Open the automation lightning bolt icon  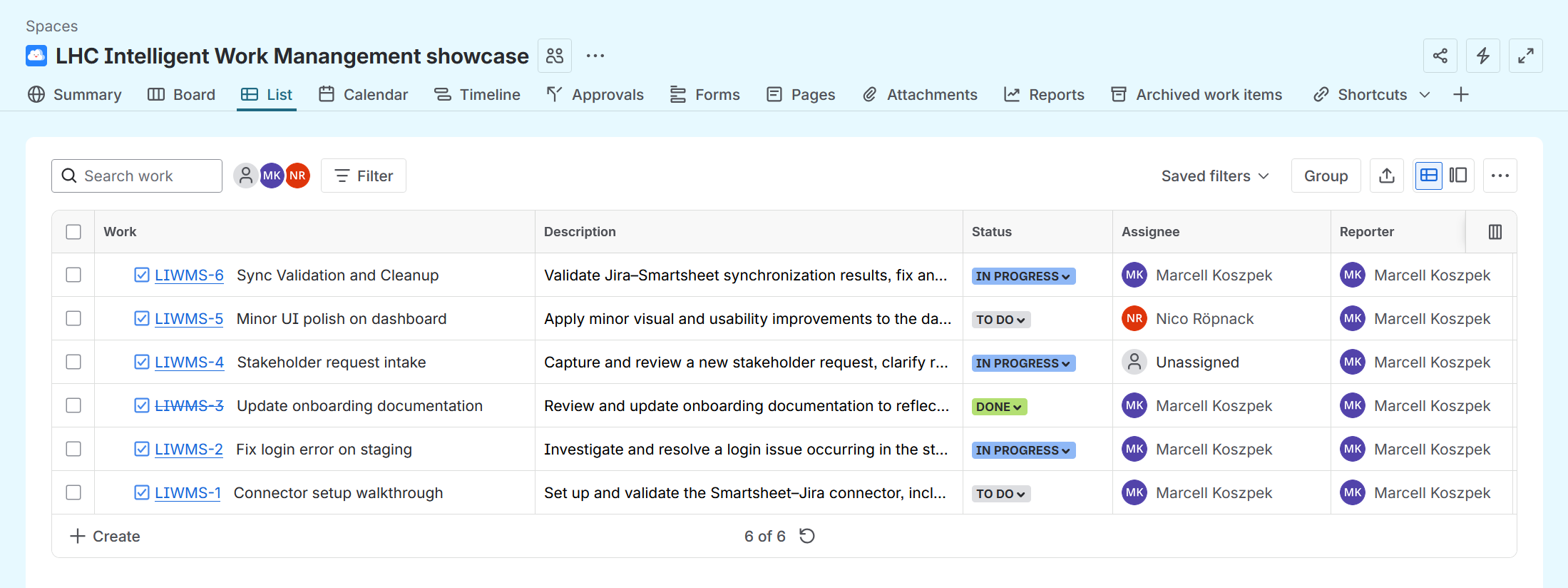tap(1482, 56)
